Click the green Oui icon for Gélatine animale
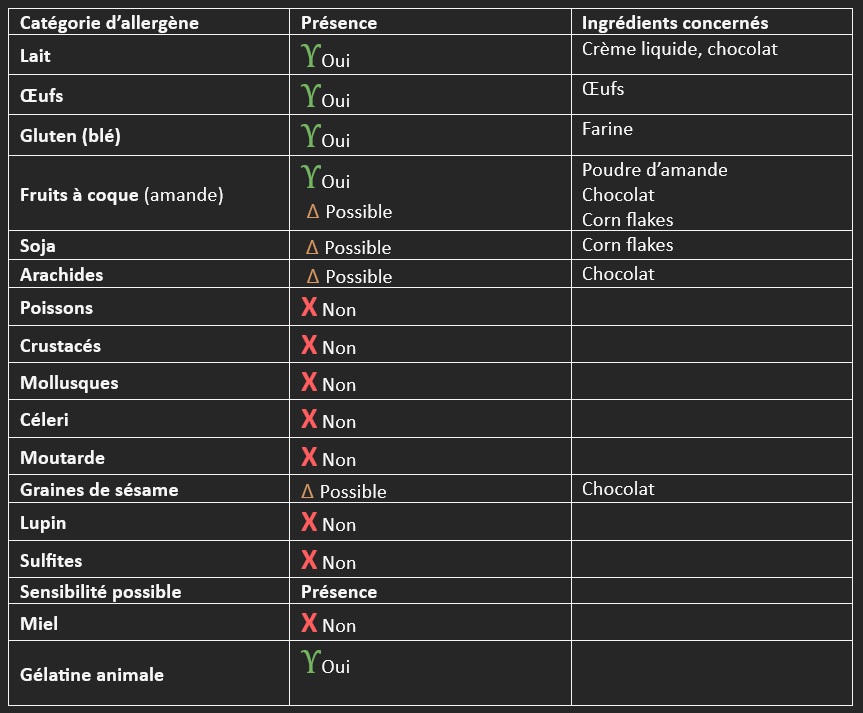Viewport: 863px width, 713px height. tap(311, 661)
